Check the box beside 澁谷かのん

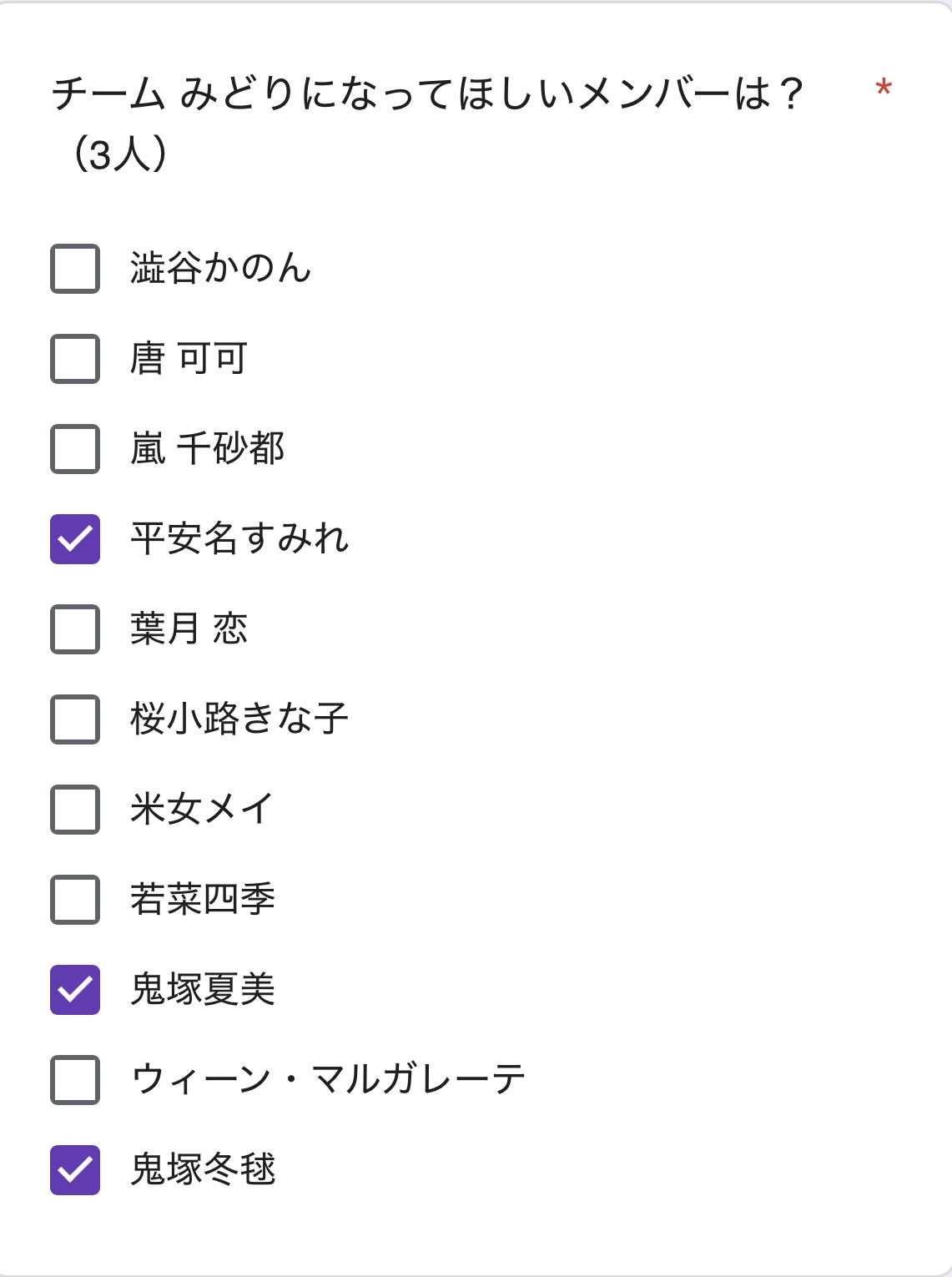coord(75,269)
